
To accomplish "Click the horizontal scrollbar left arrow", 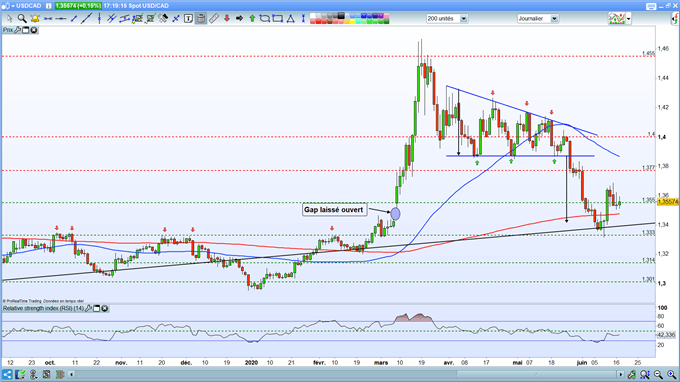I will click(72, 374).
